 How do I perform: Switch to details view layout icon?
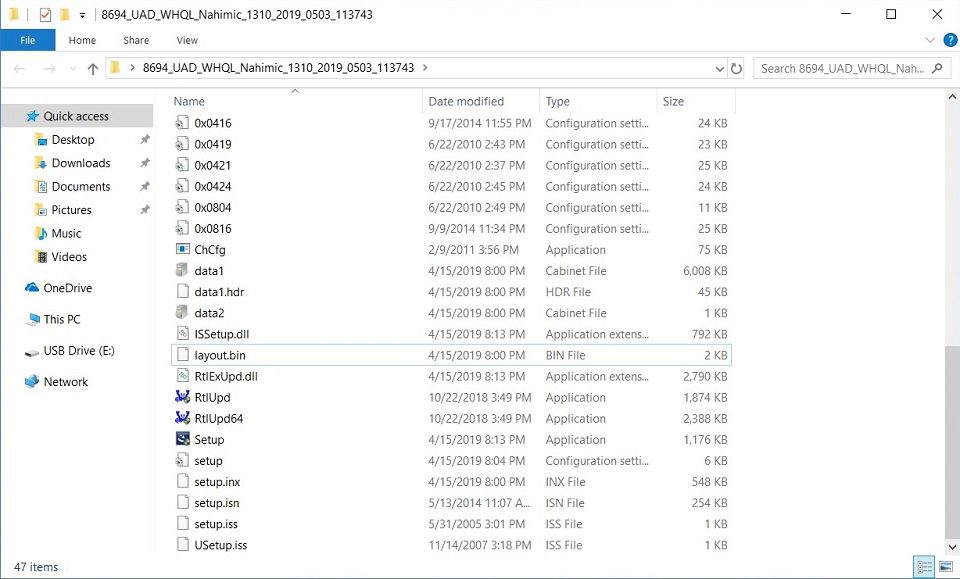tap(924, 566)
